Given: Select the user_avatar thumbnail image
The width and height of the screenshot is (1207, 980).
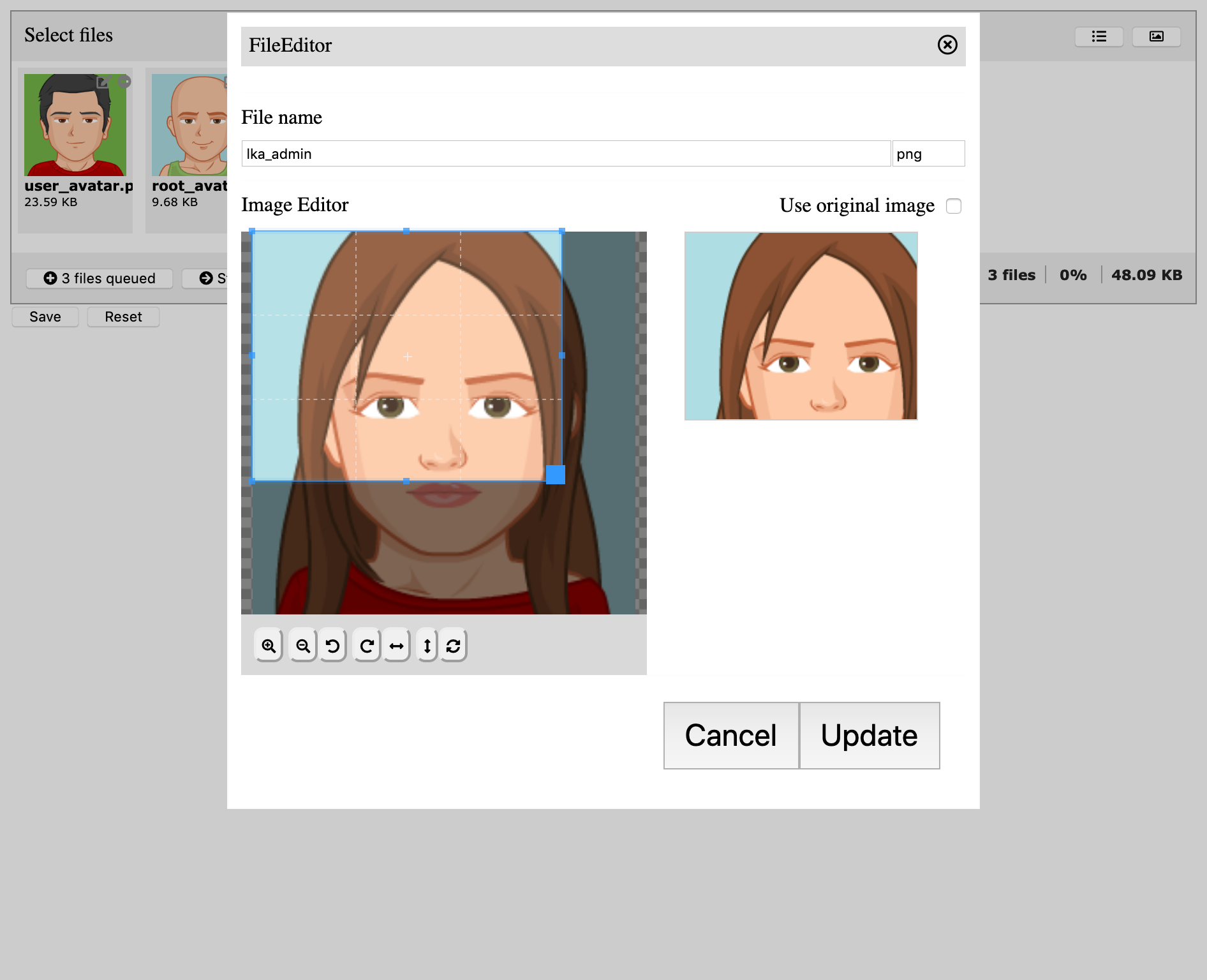Looking at the screenshot, I should pos(75,125).
